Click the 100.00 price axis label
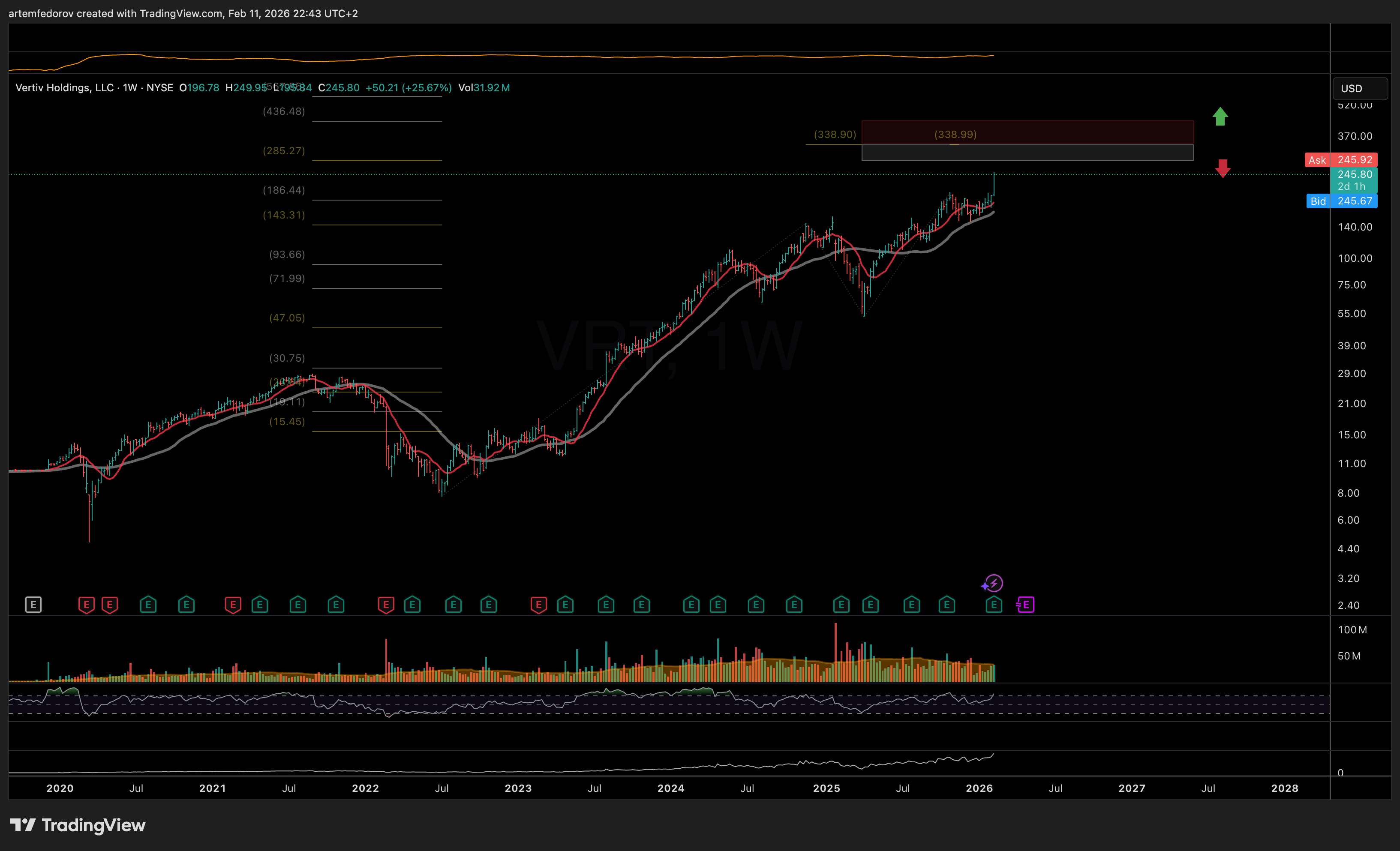 [x=1355, y=258]
